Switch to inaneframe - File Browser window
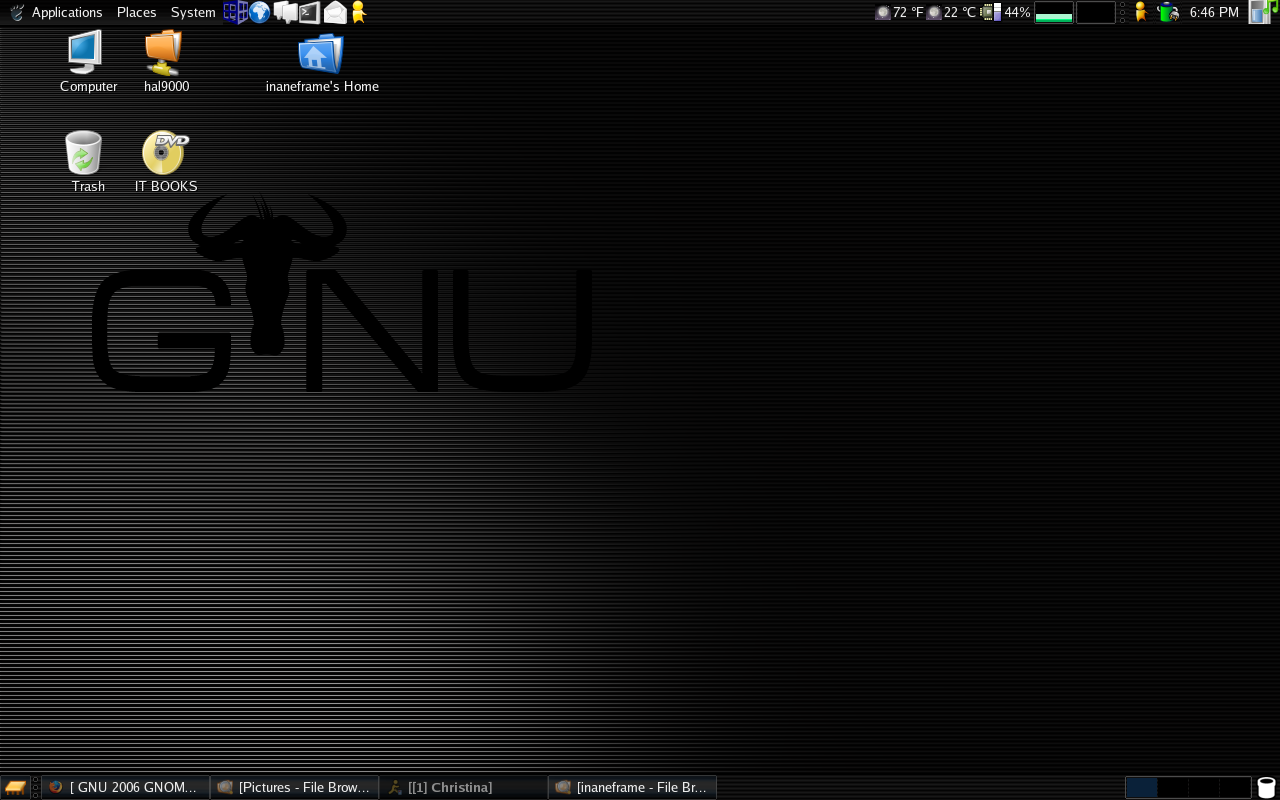1280x800 pixels. [632, 787]
